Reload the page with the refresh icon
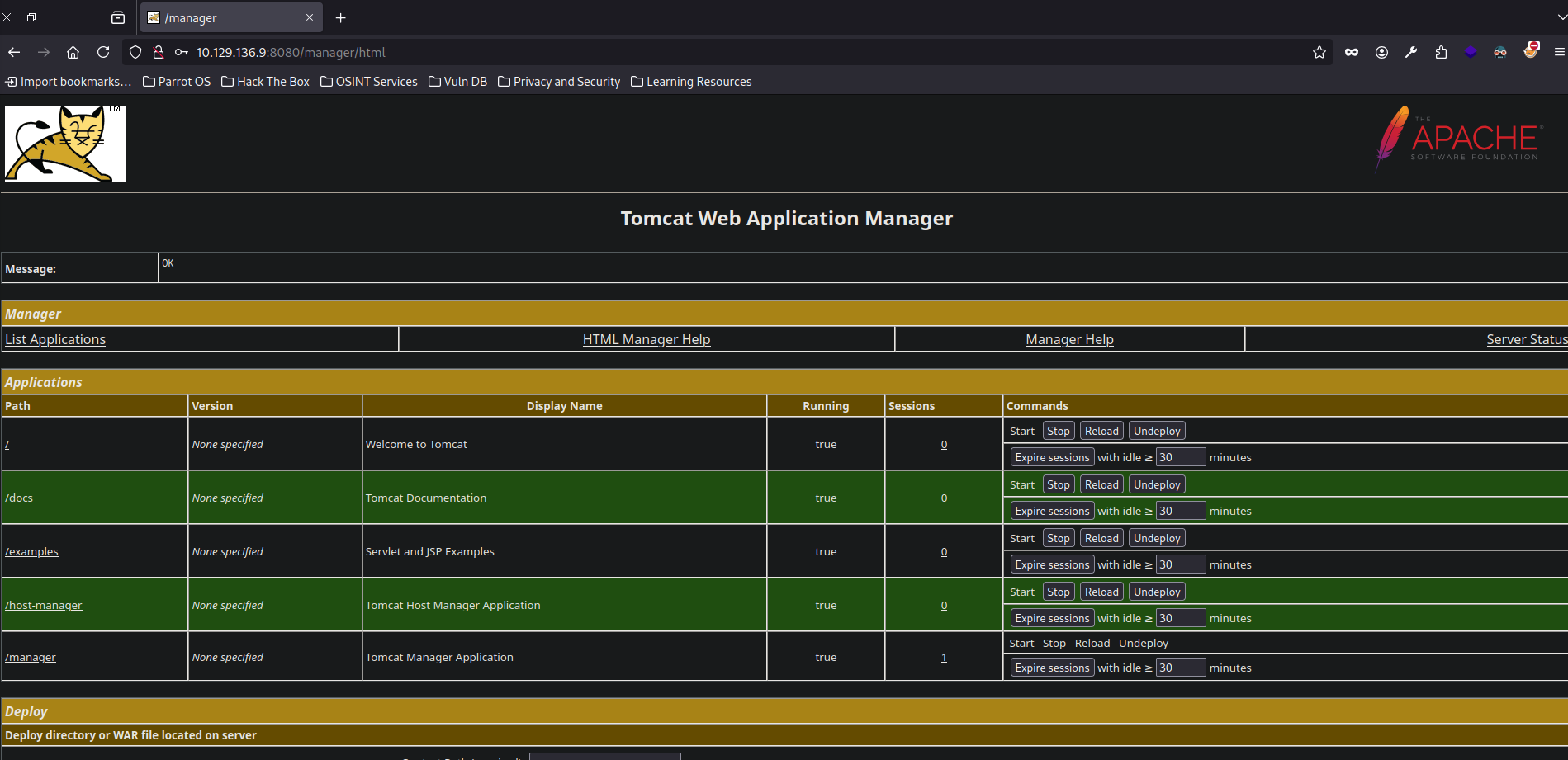Screen dimensions: 1568x760 103,52
